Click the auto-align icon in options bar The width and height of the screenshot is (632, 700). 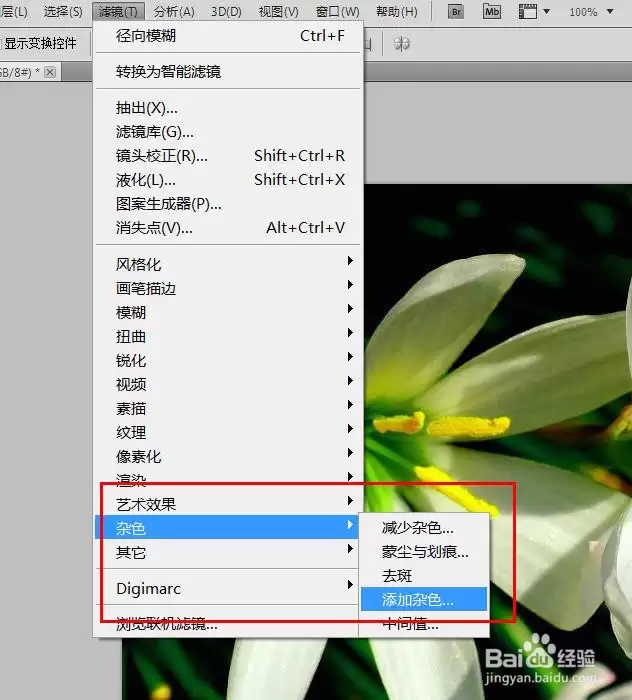401,44
